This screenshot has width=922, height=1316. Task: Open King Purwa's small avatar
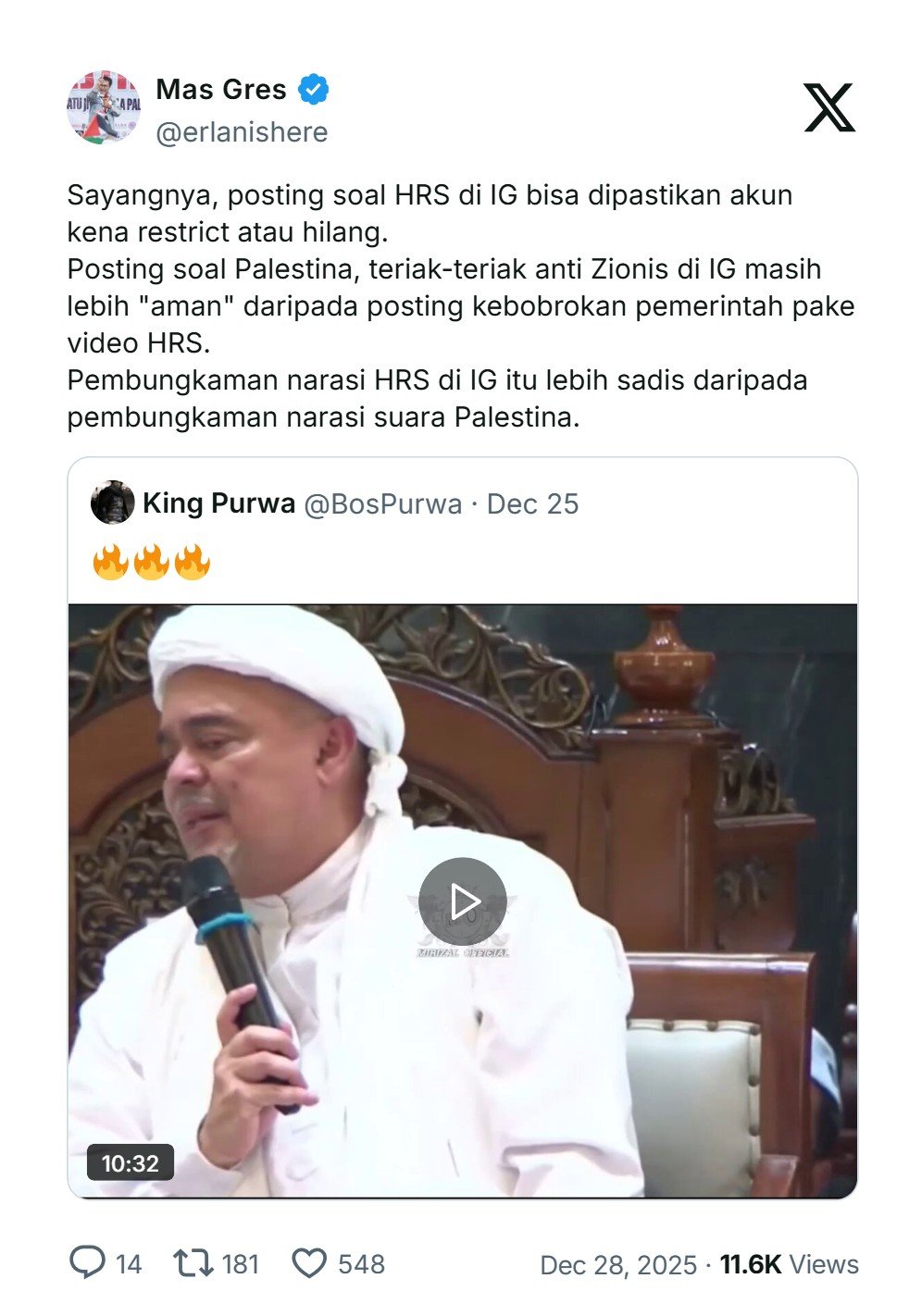[x=112, y=503]
